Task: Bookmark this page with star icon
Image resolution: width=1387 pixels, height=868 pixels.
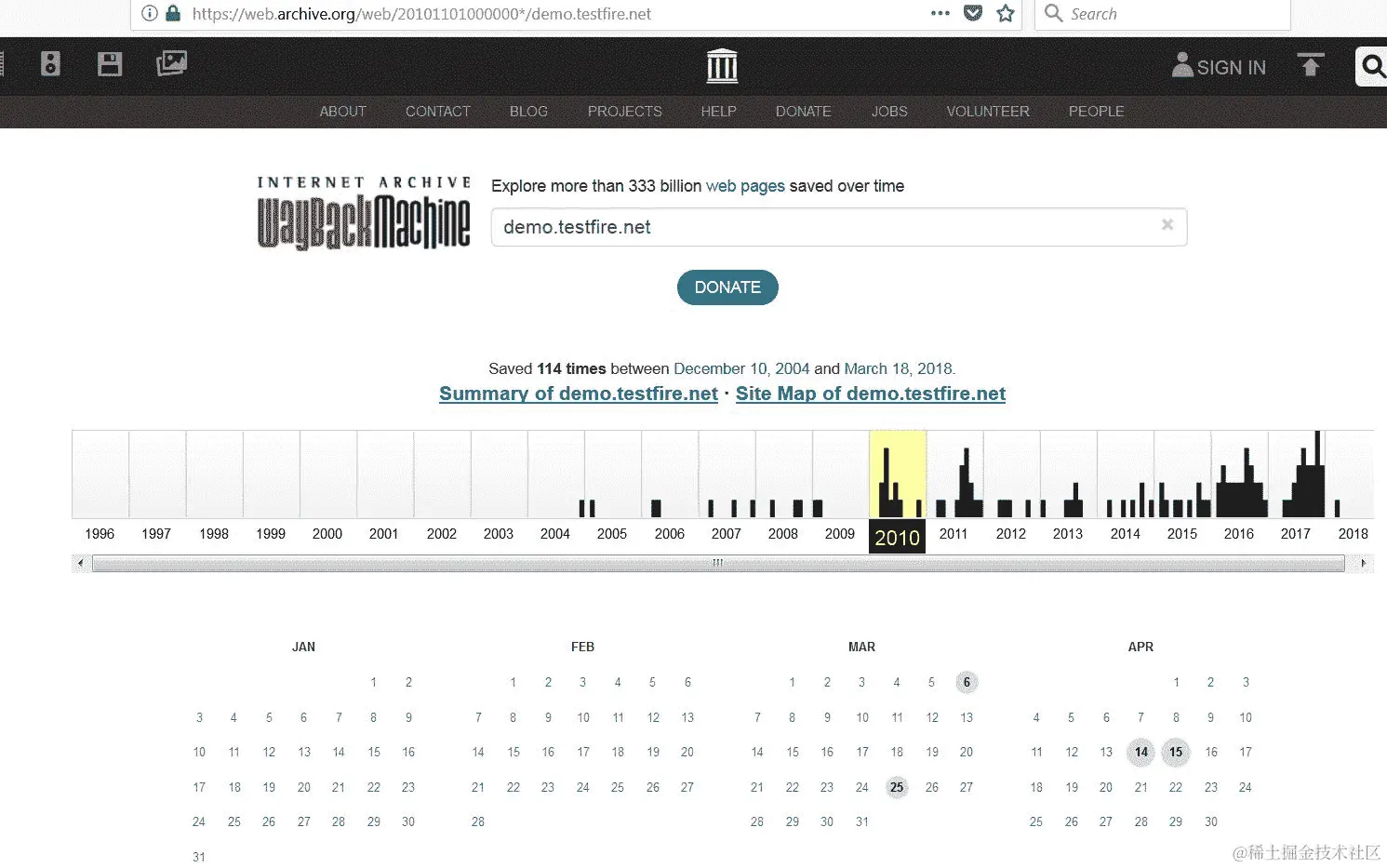Action: (1006, 13)
